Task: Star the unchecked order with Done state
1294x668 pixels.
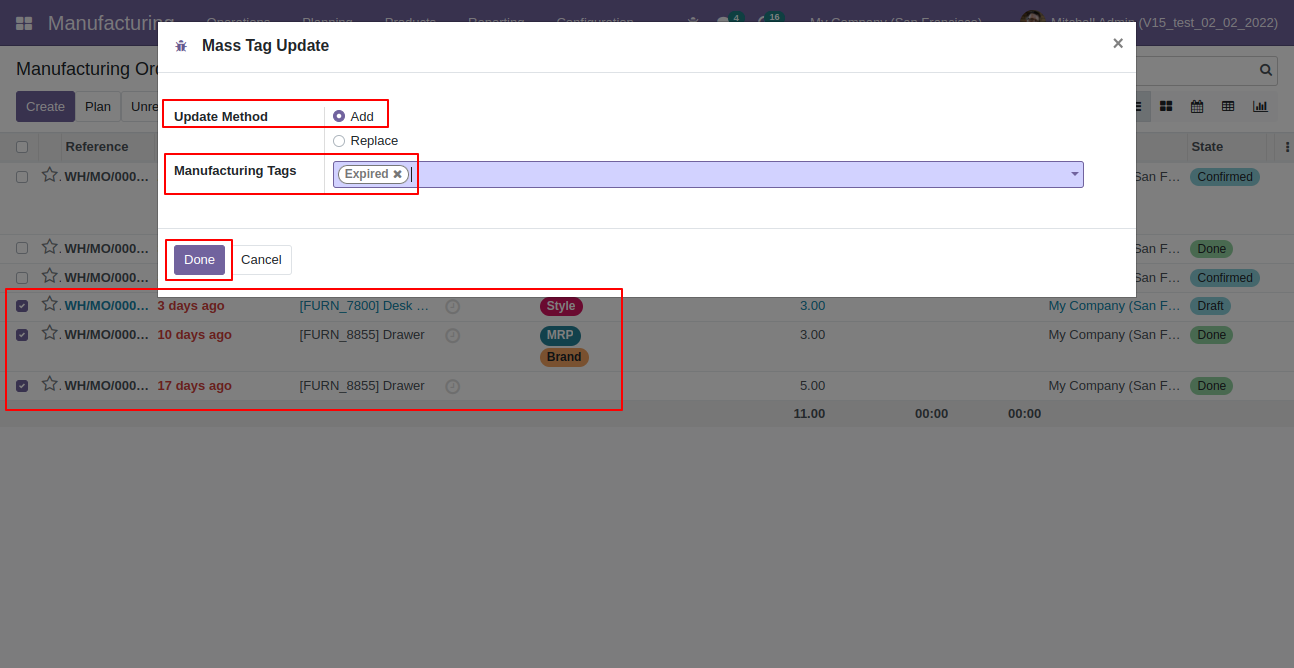Action: pos(49,247)
